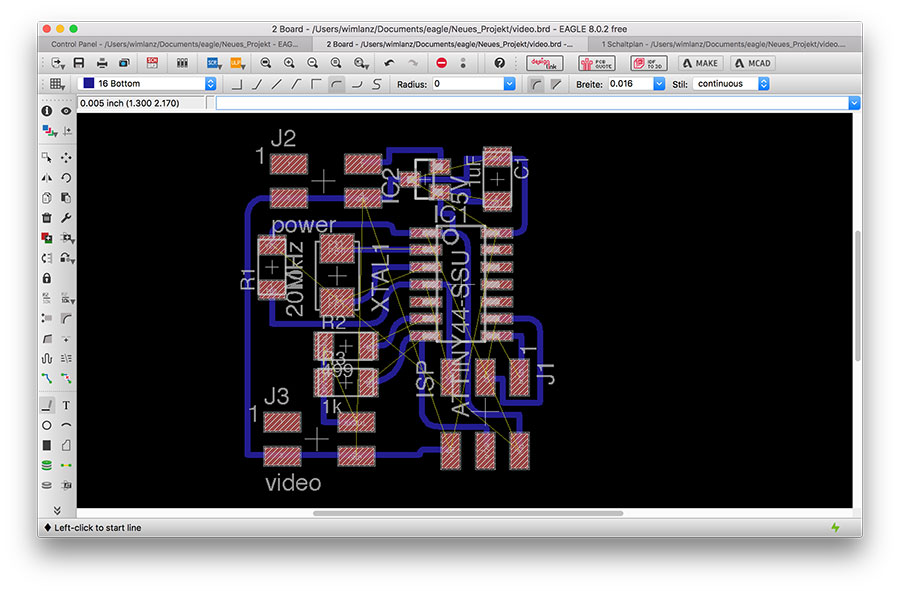Select the Delete trash can tool
Screen dimensions: 900x591
tap(46, 217)
